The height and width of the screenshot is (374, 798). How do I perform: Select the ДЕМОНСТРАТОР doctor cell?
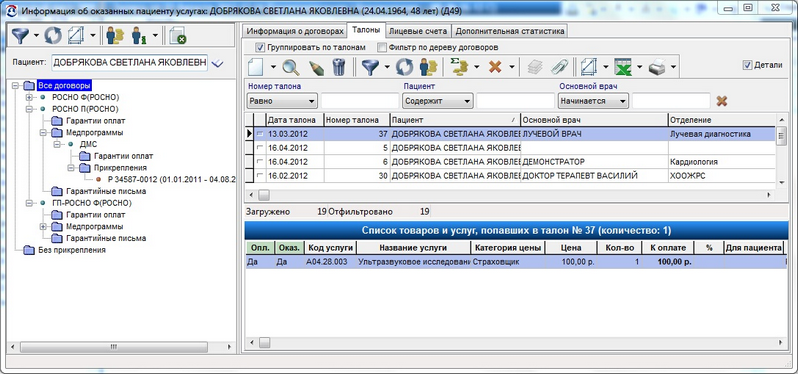594,162
